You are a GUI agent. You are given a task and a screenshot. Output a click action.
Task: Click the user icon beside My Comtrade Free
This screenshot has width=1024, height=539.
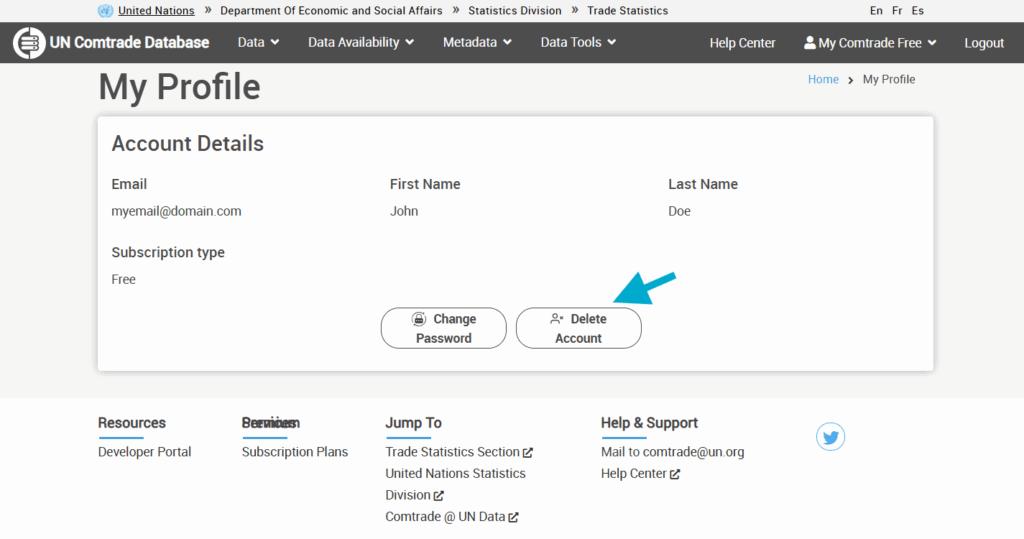pyautogui.click(x=810, y=43)
